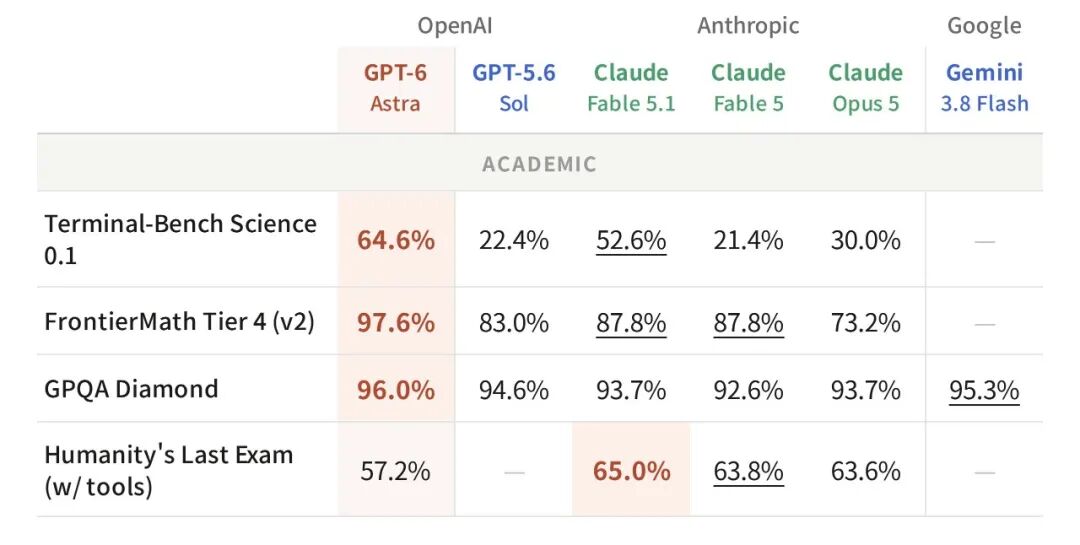Open the underlined 95.3% Gemini score
Screen dimensions: 1080x545
pos(984,391)
